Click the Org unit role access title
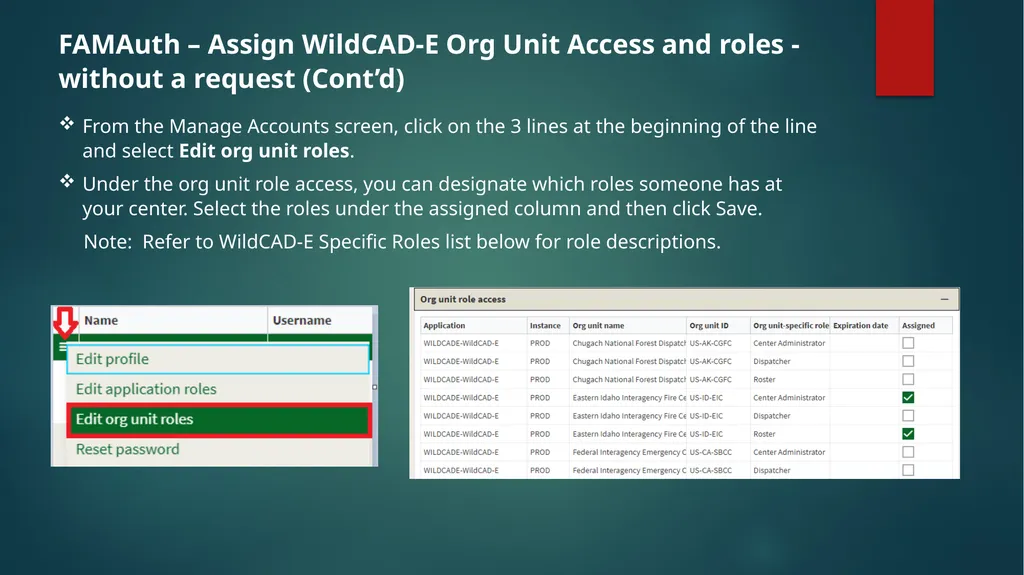Image resolution: width=1024 pixels, height=575 pixels. pyautogui.click(x=462, y=299)
